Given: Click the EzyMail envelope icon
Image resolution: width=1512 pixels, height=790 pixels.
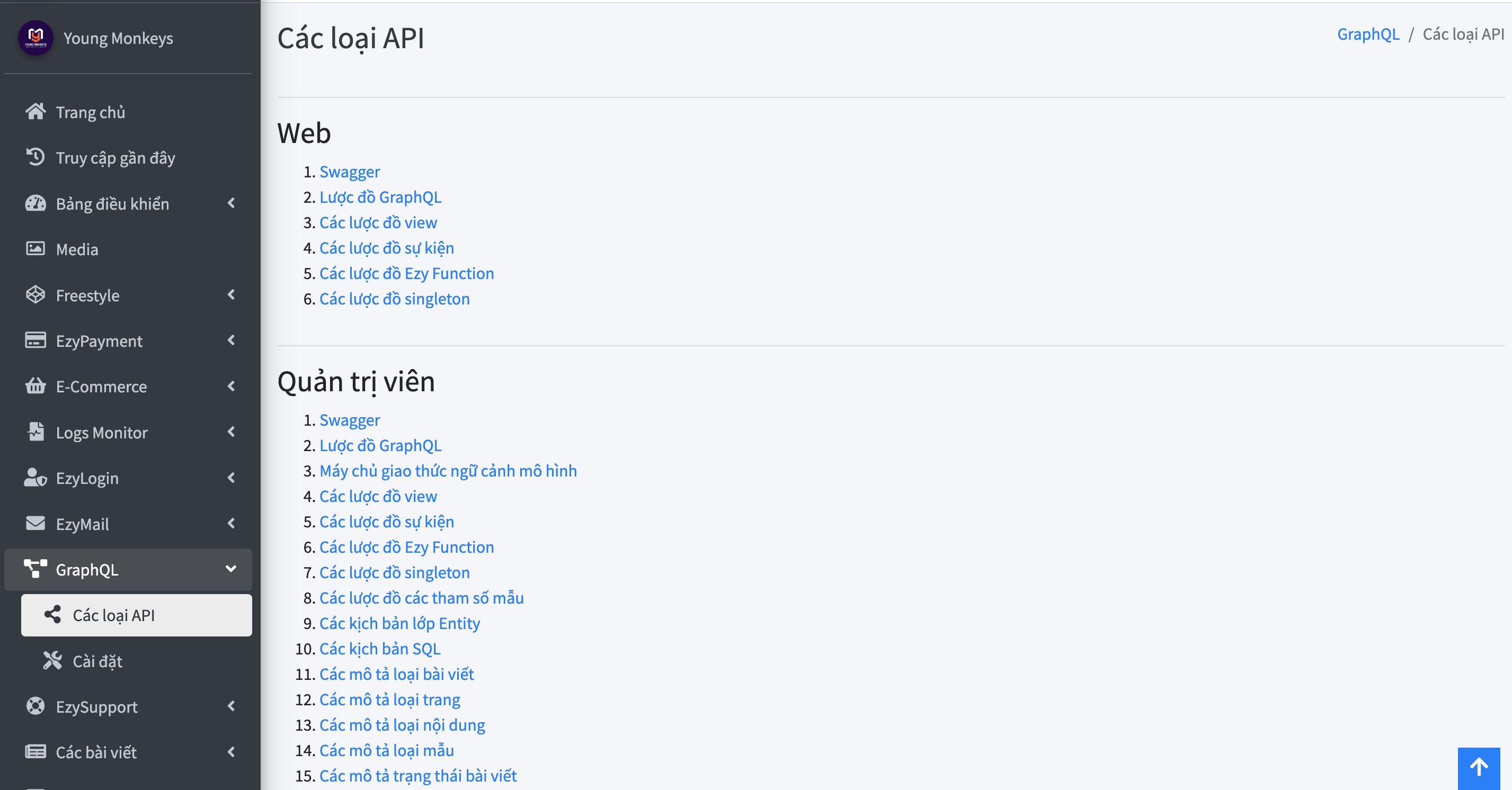Looking at the screenshot, I should pos(35,523).
